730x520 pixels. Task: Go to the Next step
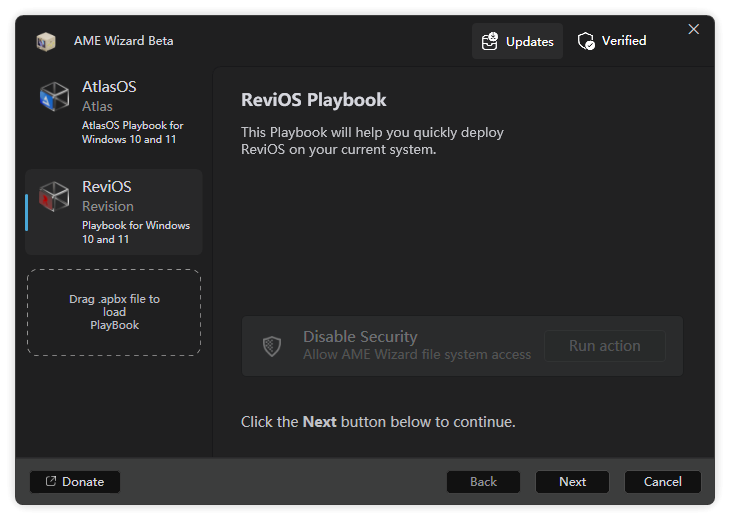573,482
